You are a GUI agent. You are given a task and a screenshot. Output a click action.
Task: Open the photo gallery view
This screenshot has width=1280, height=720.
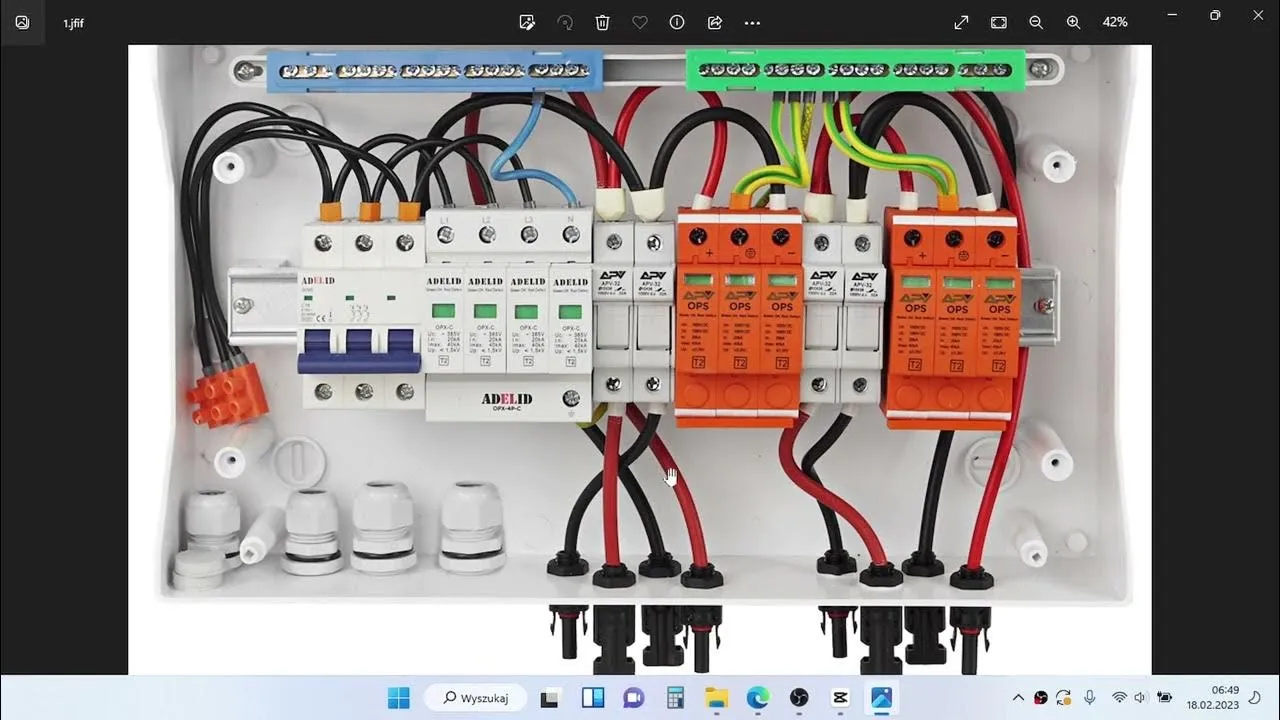pyautogui.click(x=22, y=22)
